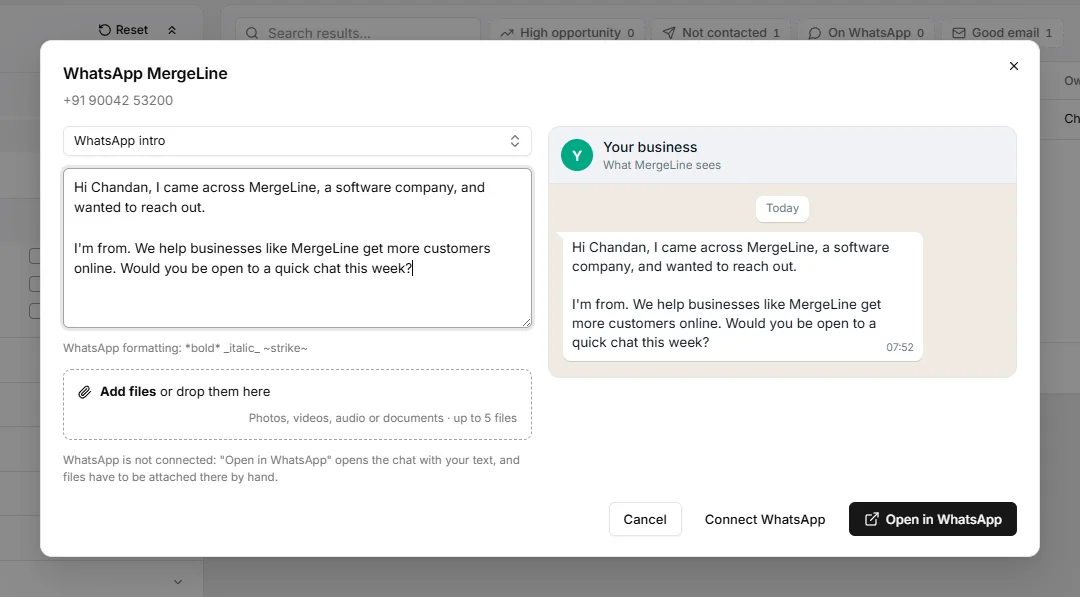Cancel the WhatsApp message dialog
This screenshot has height=597, width=1080.
pos(645,519)
